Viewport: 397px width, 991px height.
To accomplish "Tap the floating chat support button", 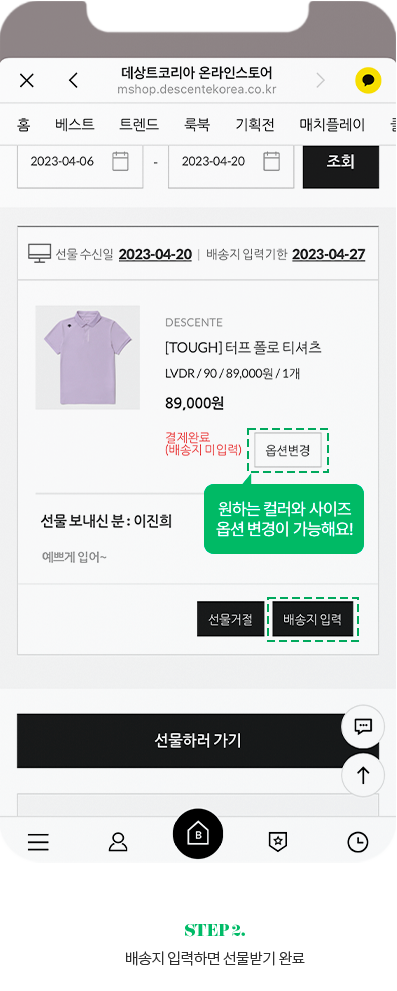I will coord(363,726).
